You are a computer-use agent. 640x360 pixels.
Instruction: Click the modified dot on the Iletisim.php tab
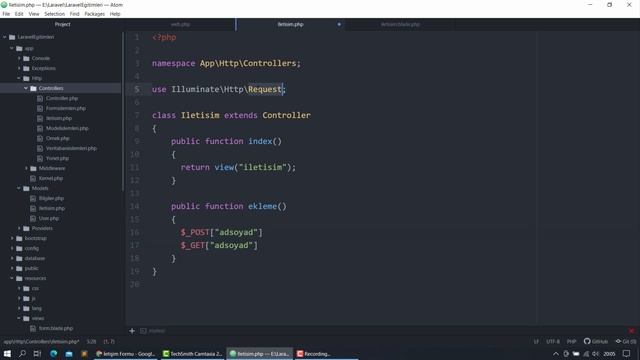tap(339, 24)
